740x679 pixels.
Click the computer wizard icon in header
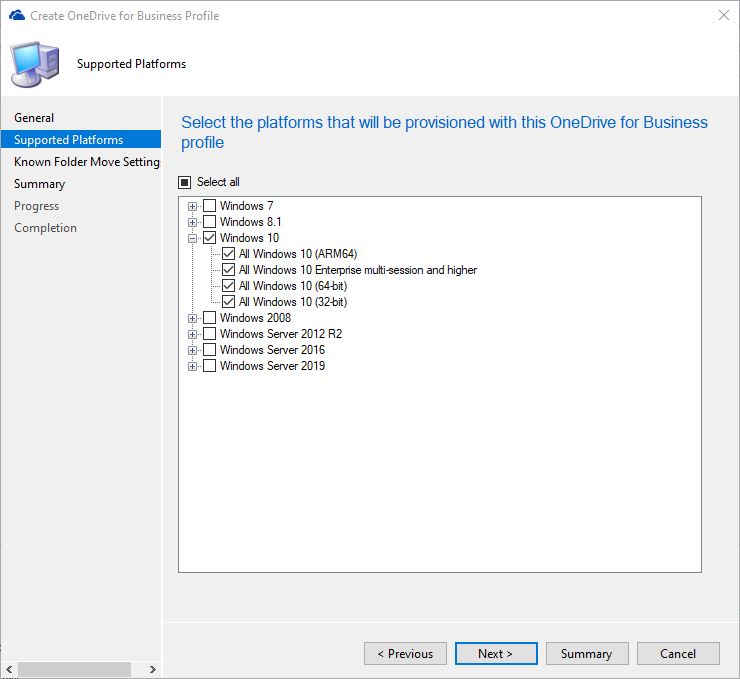pos(35,64)
